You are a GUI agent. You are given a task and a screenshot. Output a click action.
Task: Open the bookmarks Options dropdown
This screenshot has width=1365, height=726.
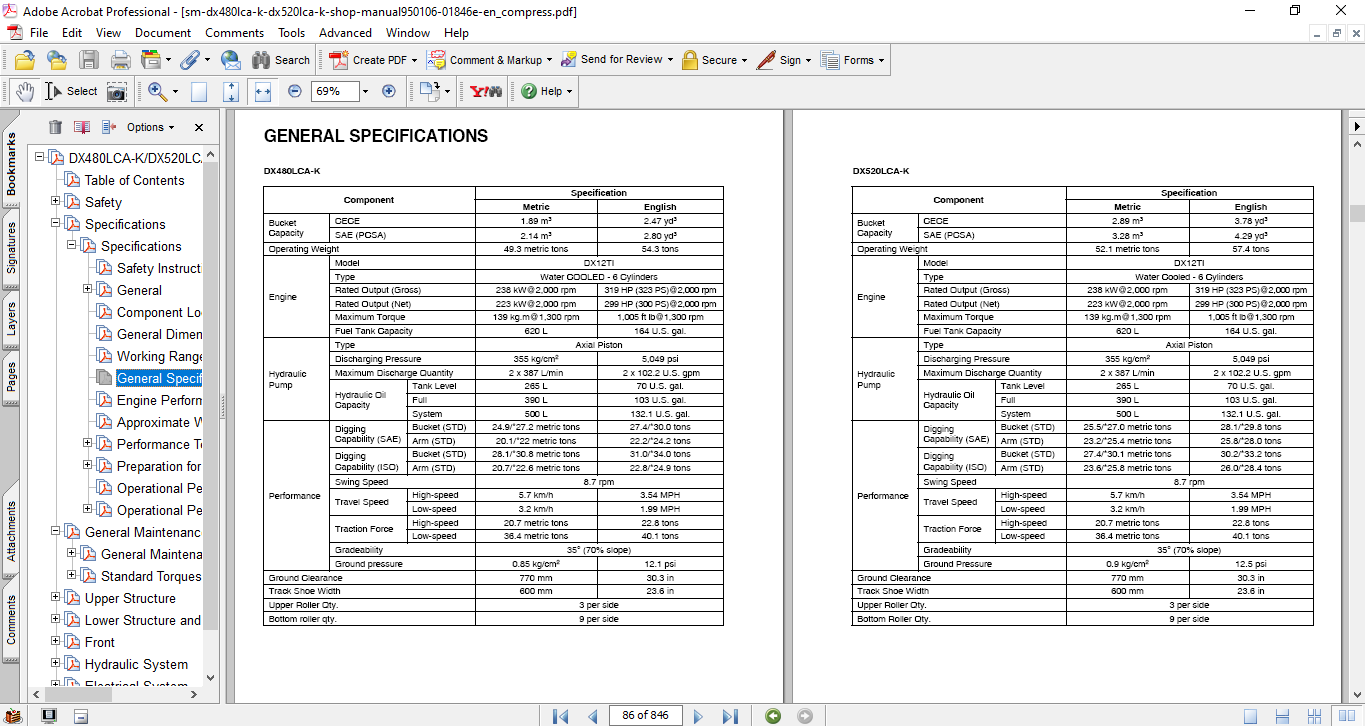coord(150,127)
